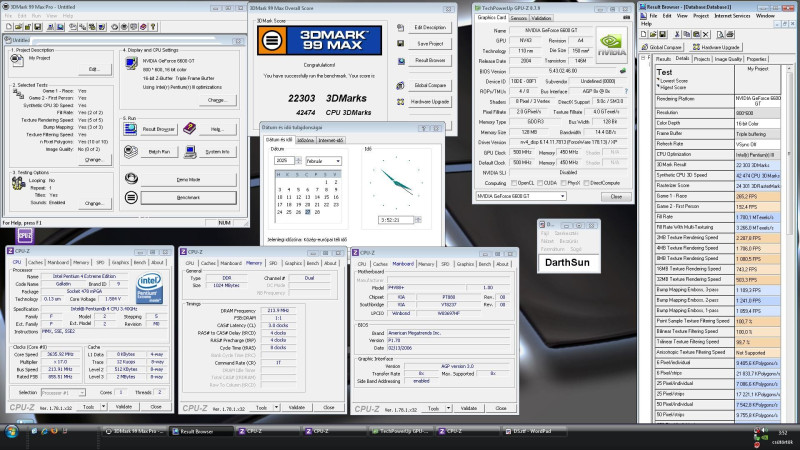Click the Benchmark button in 3DMark
Viewport: 800px width, 450px height.
[188, 197]
